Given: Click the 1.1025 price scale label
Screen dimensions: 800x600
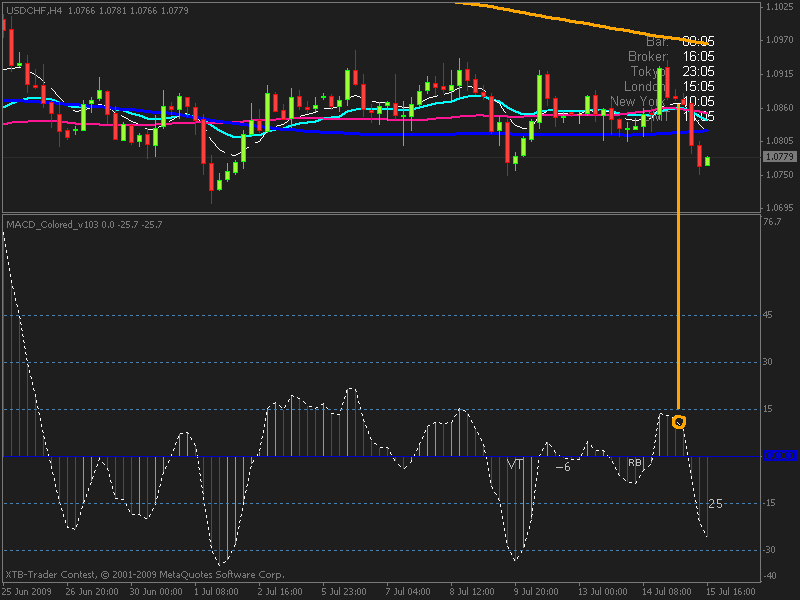Looking at the screenshot, I should [x=780, y=7].
